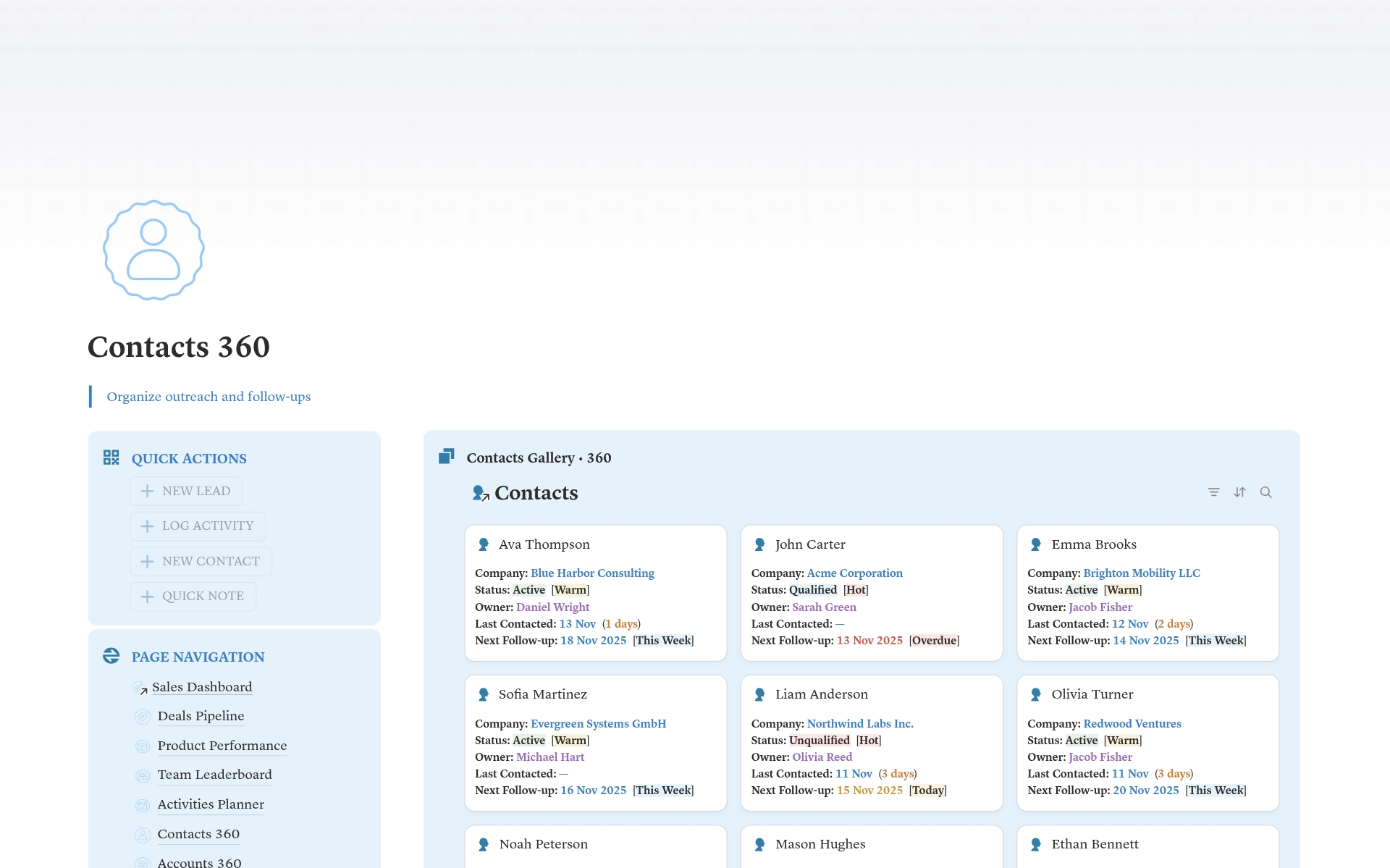Click Redwood Ventures company link
Image resolution: width=1390 pixels, height=868 pixels.
(1132, 724)
